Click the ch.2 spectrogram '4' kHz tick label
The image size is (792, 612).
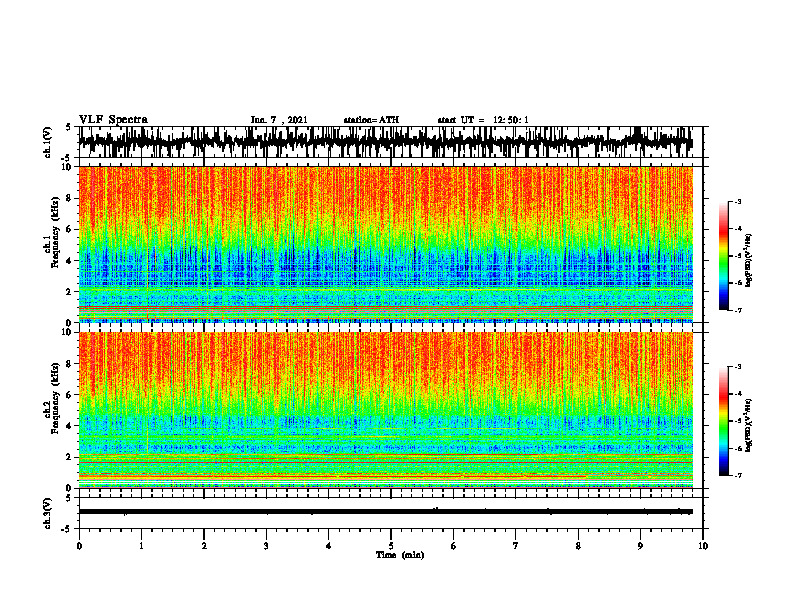tap(70, 426)
